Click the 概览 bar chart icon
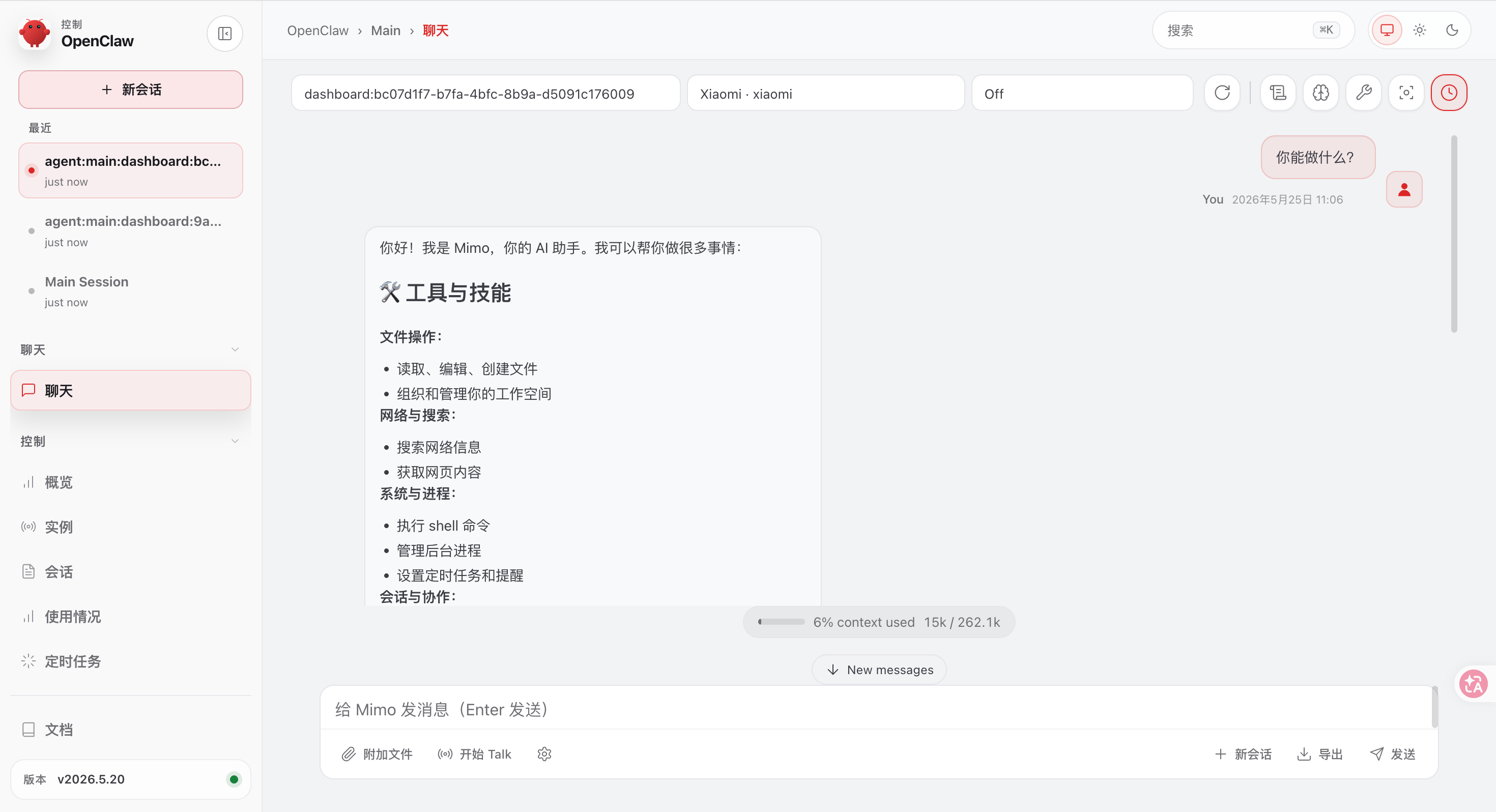This screenshot has width=1496, height=812. [28, 482]
